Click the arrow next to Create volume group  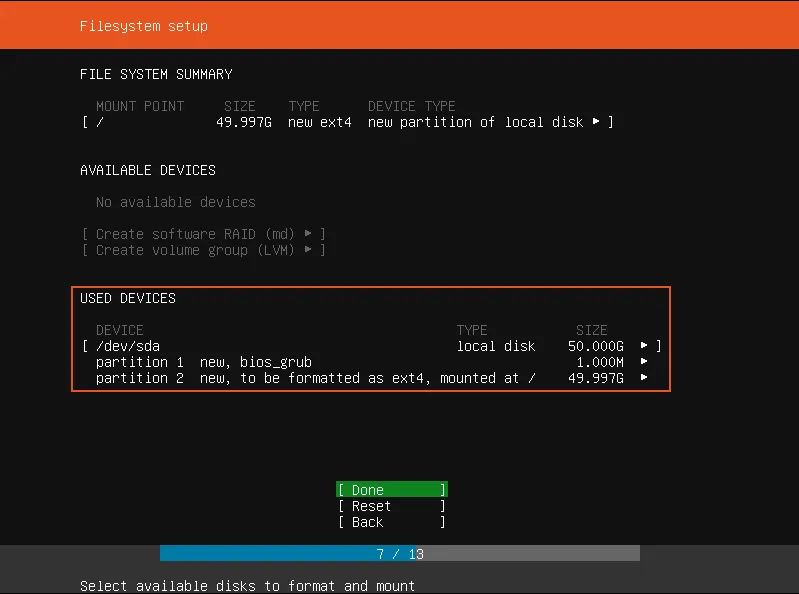308,250
